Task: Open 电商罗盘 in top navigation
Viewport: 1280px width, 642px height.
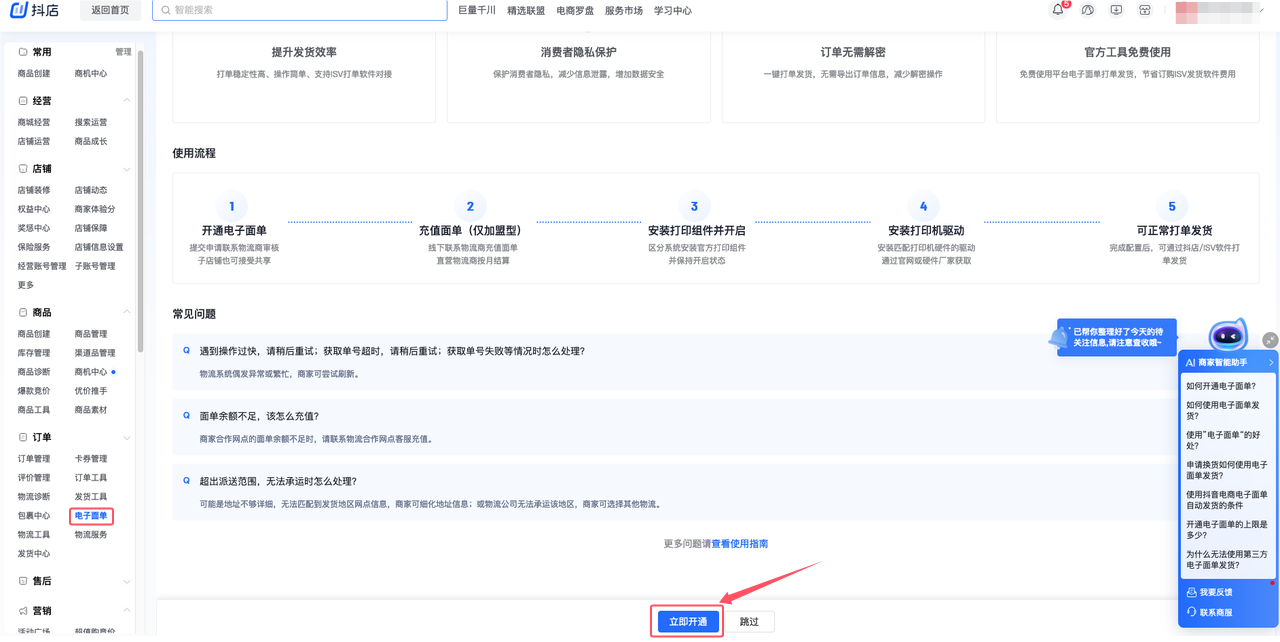Action: click(575, 10)
